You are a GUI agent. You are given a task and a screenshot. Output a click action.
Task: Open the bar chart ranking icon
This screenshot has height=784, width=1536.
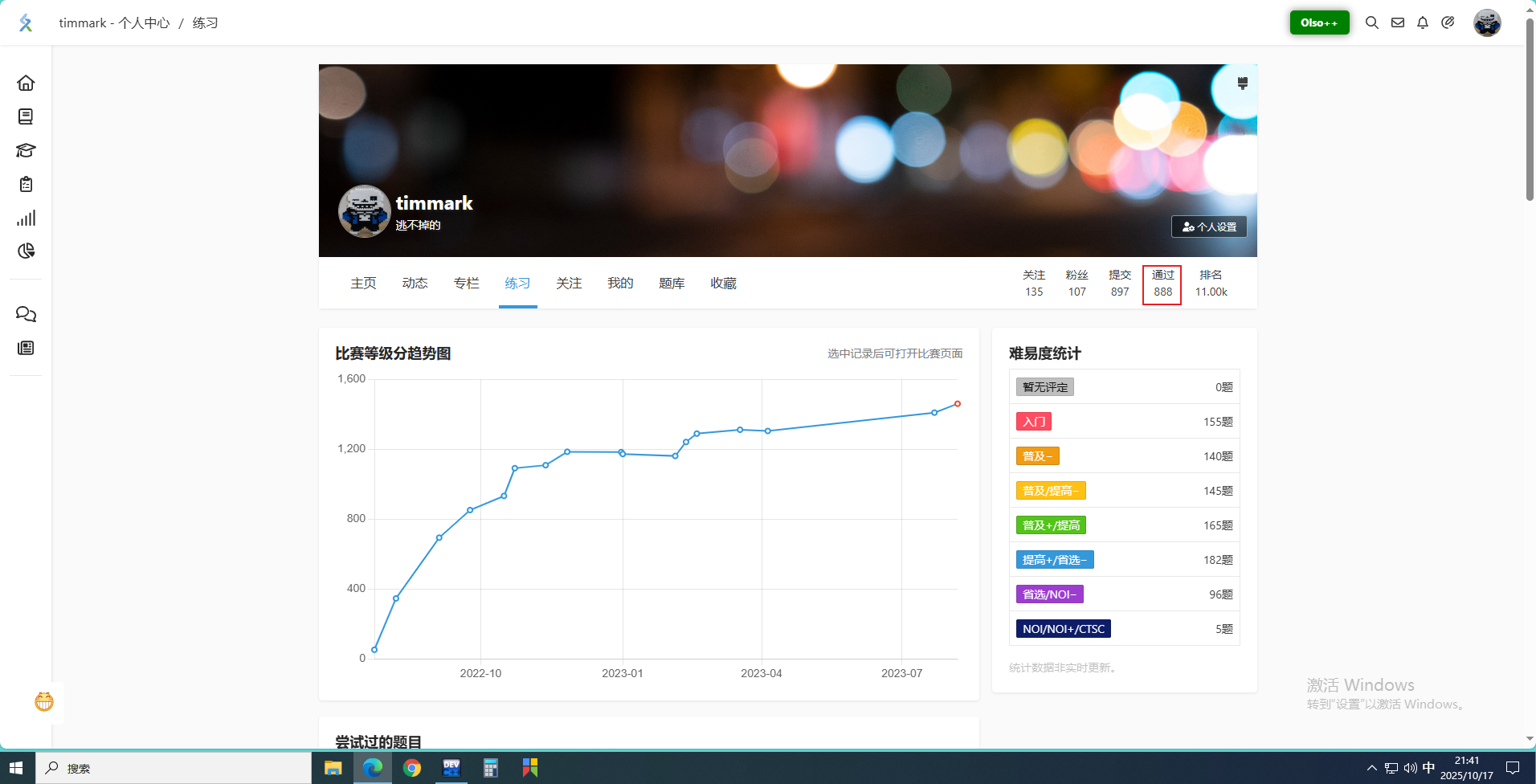[x=26, y=218]
